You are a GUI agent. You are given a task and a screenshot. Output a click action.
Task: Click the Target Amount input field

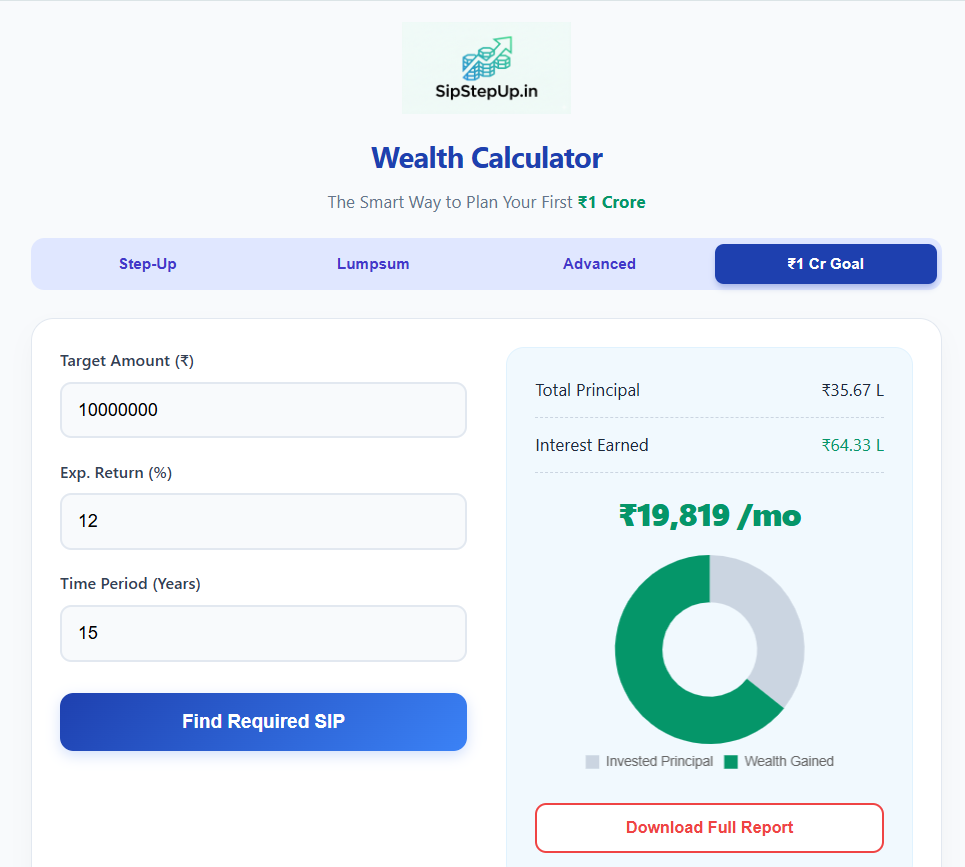pyautogui.click(x=263, y=410)
